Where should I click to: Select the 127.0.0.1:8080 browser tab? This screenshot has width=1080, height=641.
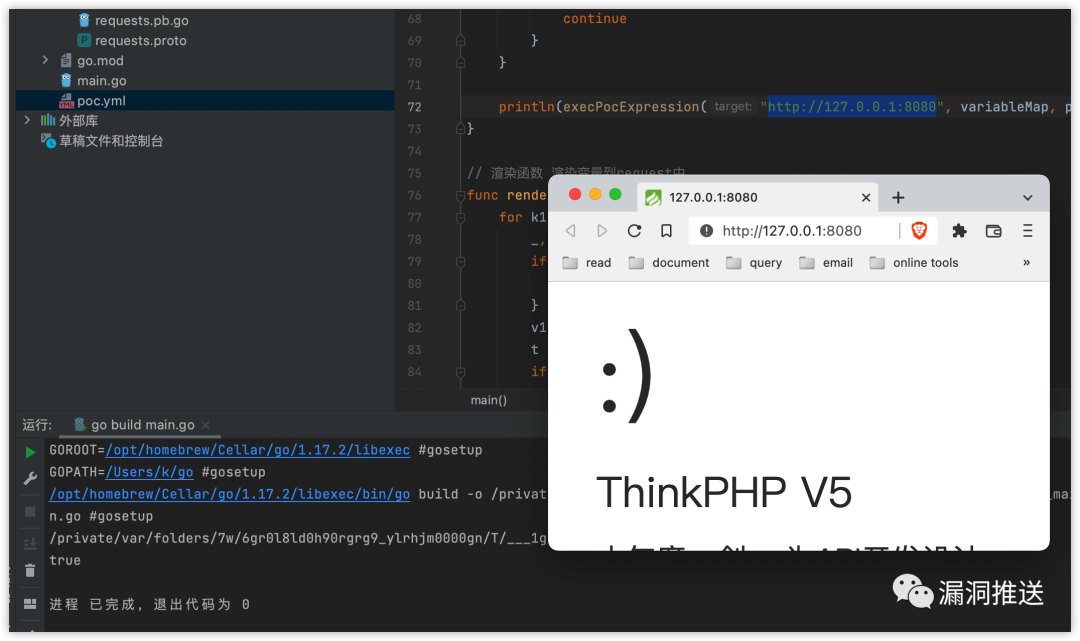pos(758,197)
